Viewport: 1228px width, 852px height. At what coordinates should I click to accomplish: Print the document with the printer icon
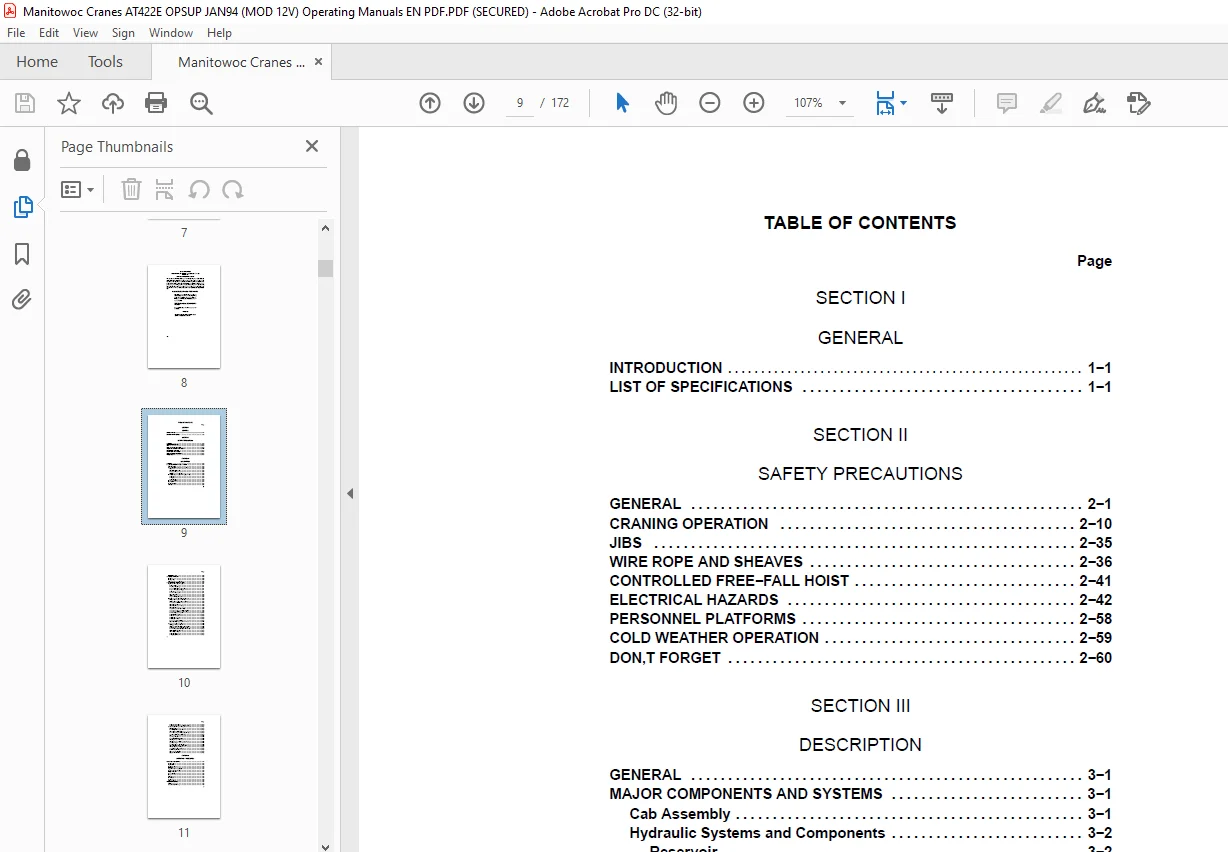tap(156, 103)
